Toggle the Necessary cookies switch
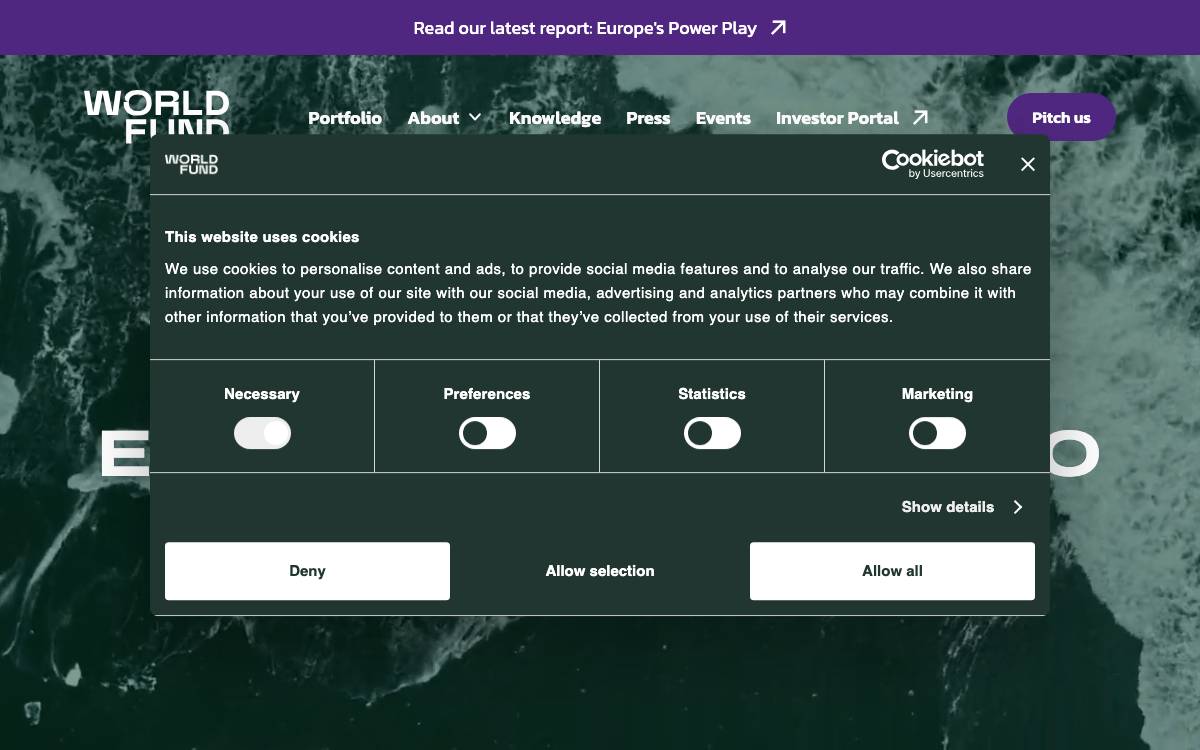The height and width of the screenshot is (750, 1200). [262, 433]
